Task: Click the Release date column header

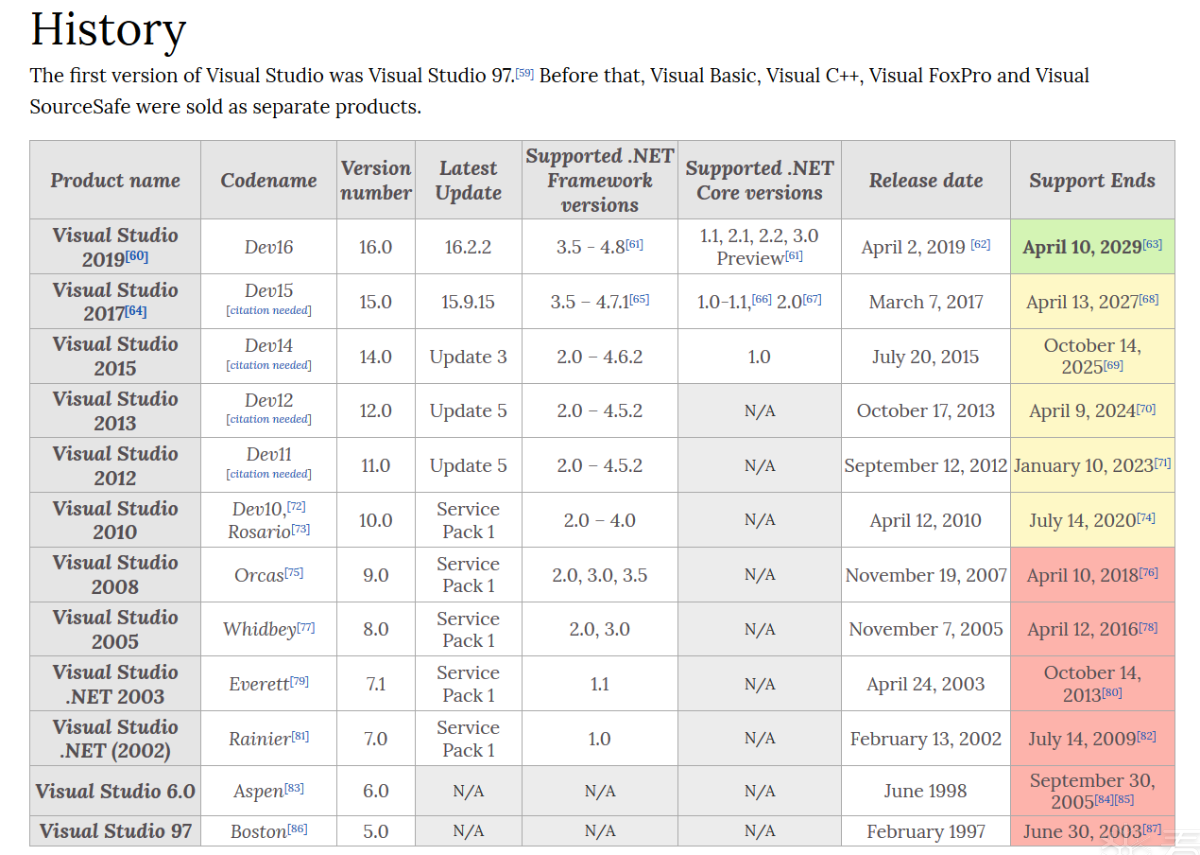Action: coord(925,180)
